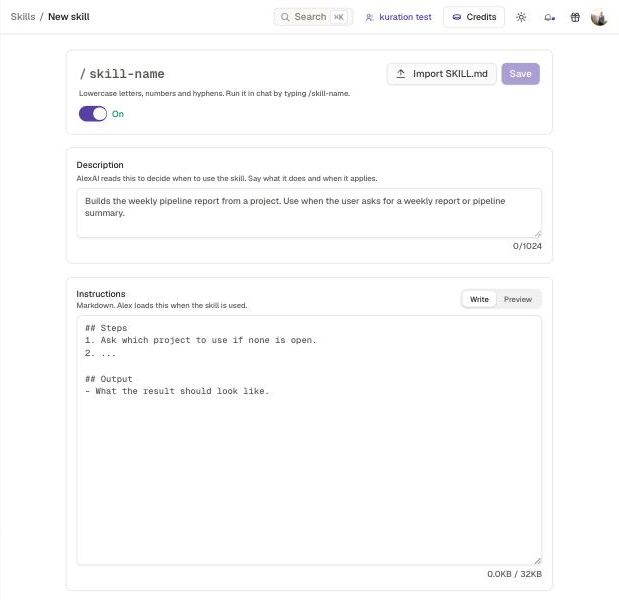Switch to the Write tab
The image size is (619, 600).
[479, 299]
